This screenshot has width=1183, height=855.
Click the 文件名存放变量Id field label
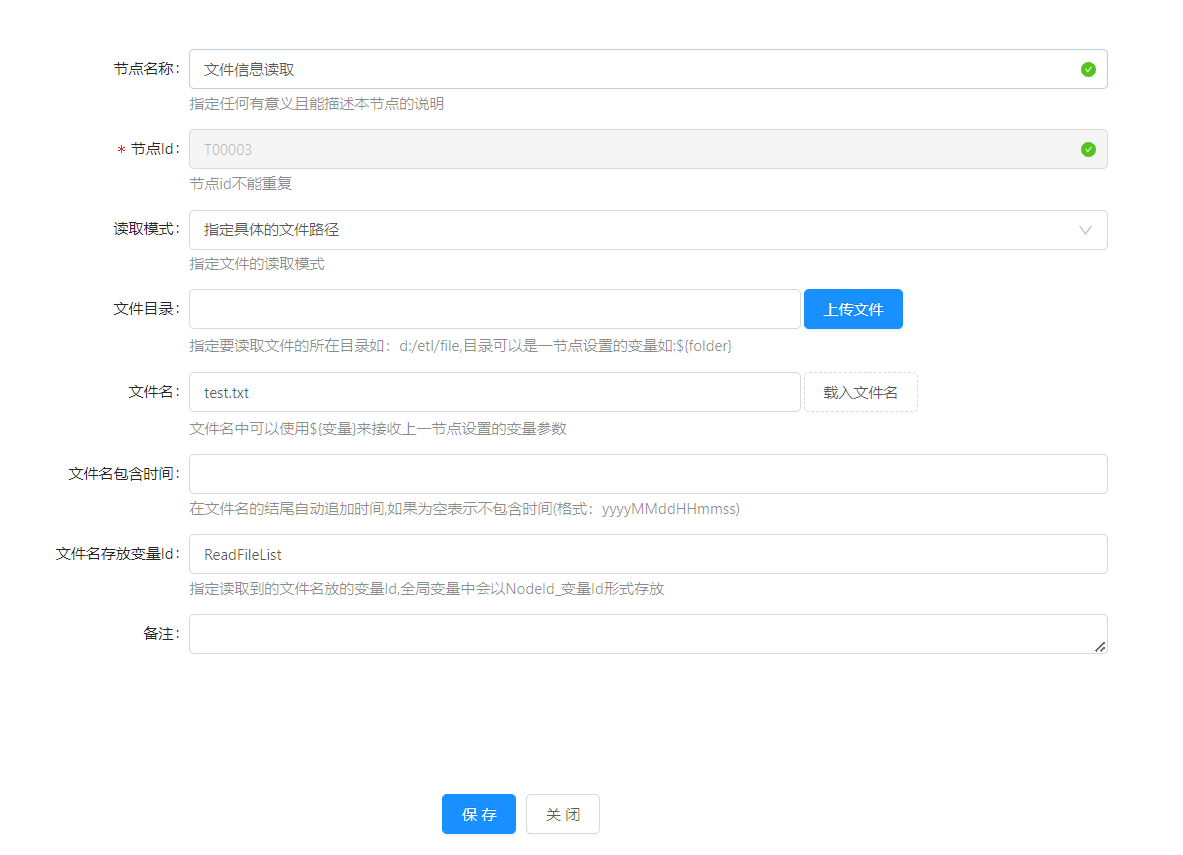pos(117,553)
